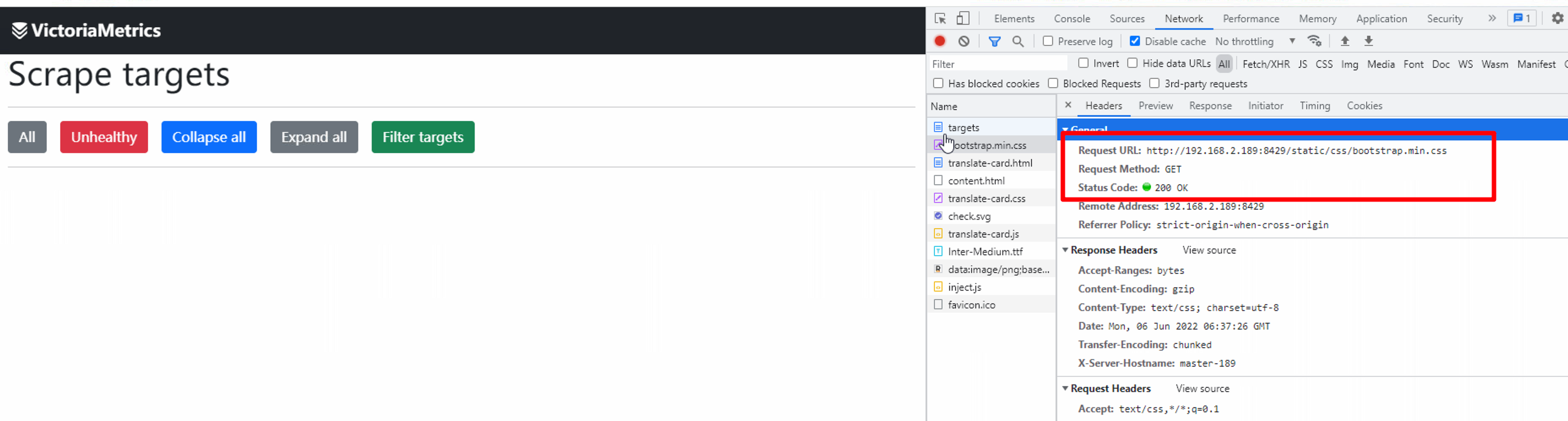Stop recording network log red button
Image resolution: width=1568 pixels, height=421 pixels.
point(940,41)
